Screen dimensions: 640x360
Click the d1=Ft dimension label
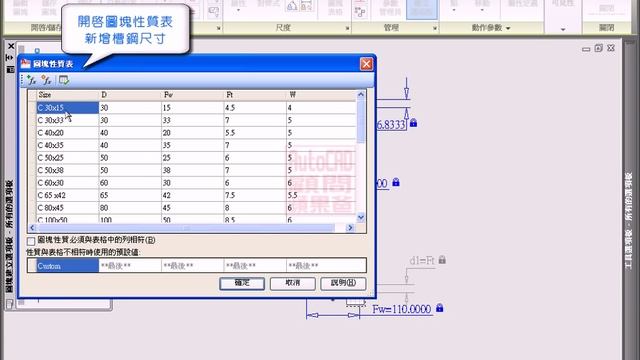422,260
